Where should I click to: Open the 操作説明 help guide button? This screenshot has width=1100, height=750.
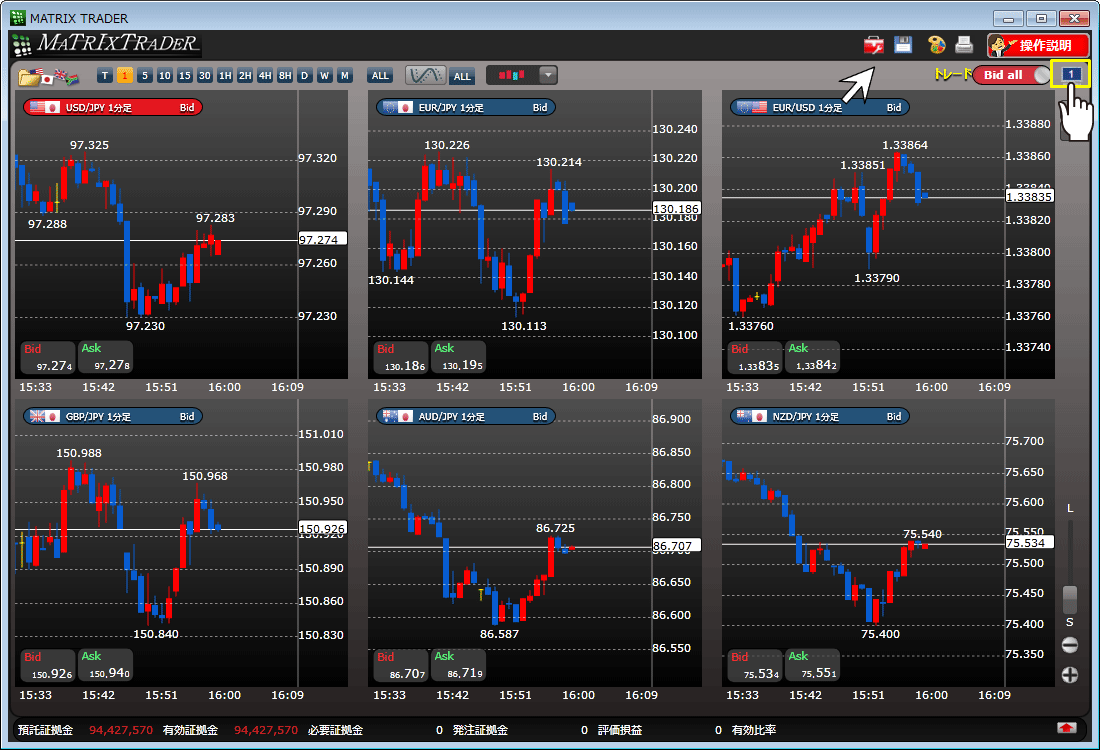point(1038,46)
